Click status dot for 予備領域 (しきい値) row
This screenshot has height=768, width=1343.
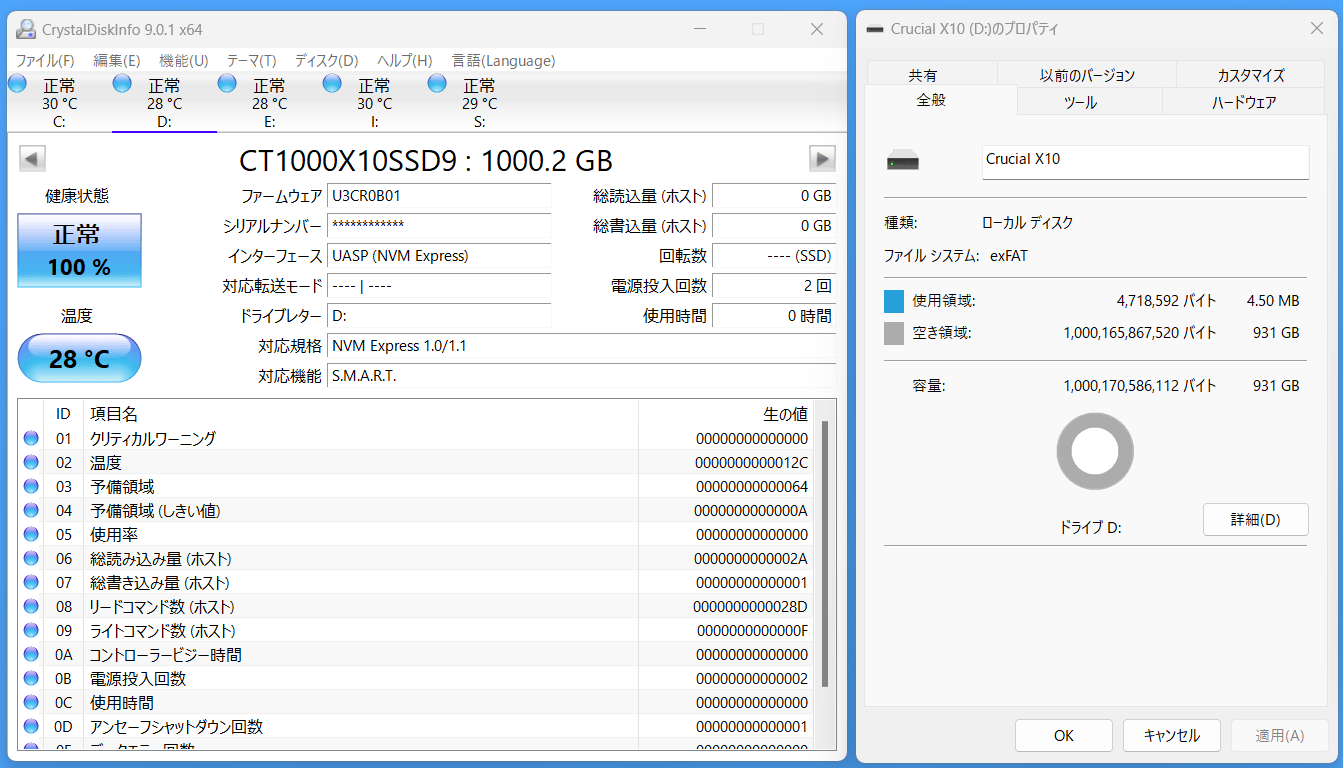click(x=31, y=510)
